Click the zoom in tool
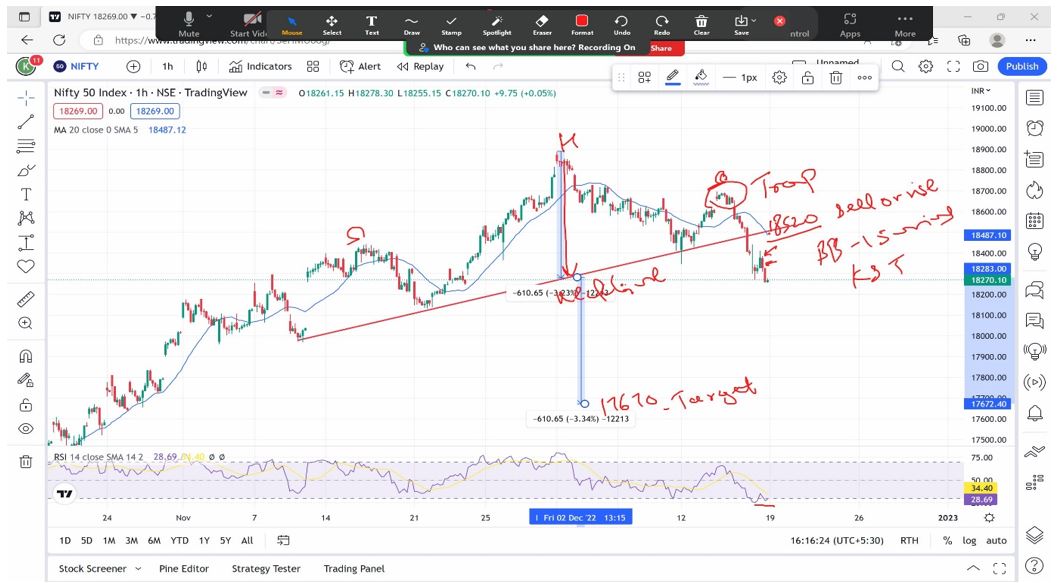The image size is (1060, 583). pos(26,323)
